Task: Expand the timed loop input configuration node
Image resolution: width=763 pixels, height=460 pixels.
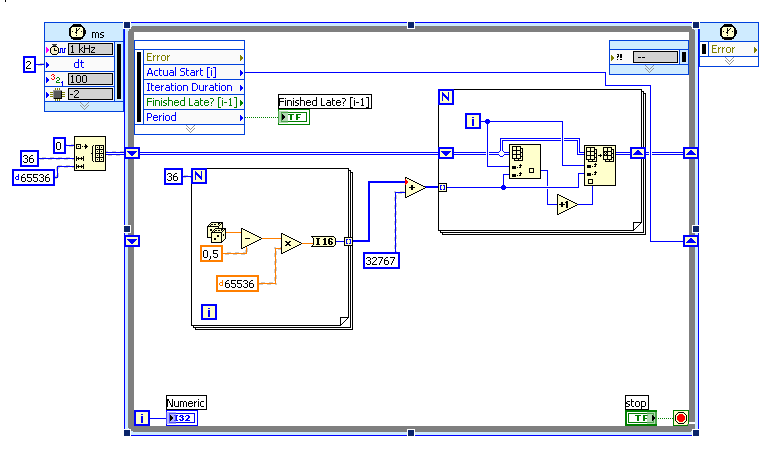Action: (x=84, y=106)
